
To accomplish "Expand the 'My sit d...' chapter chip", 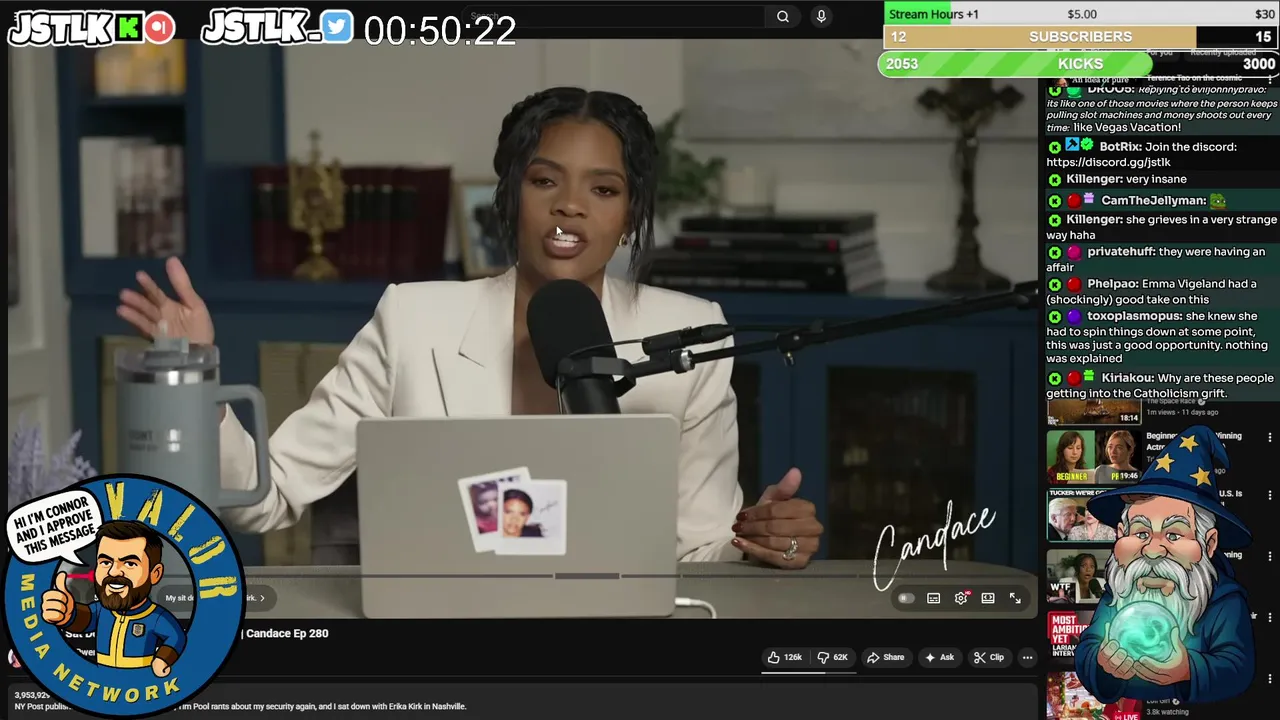I will [215, 598].
